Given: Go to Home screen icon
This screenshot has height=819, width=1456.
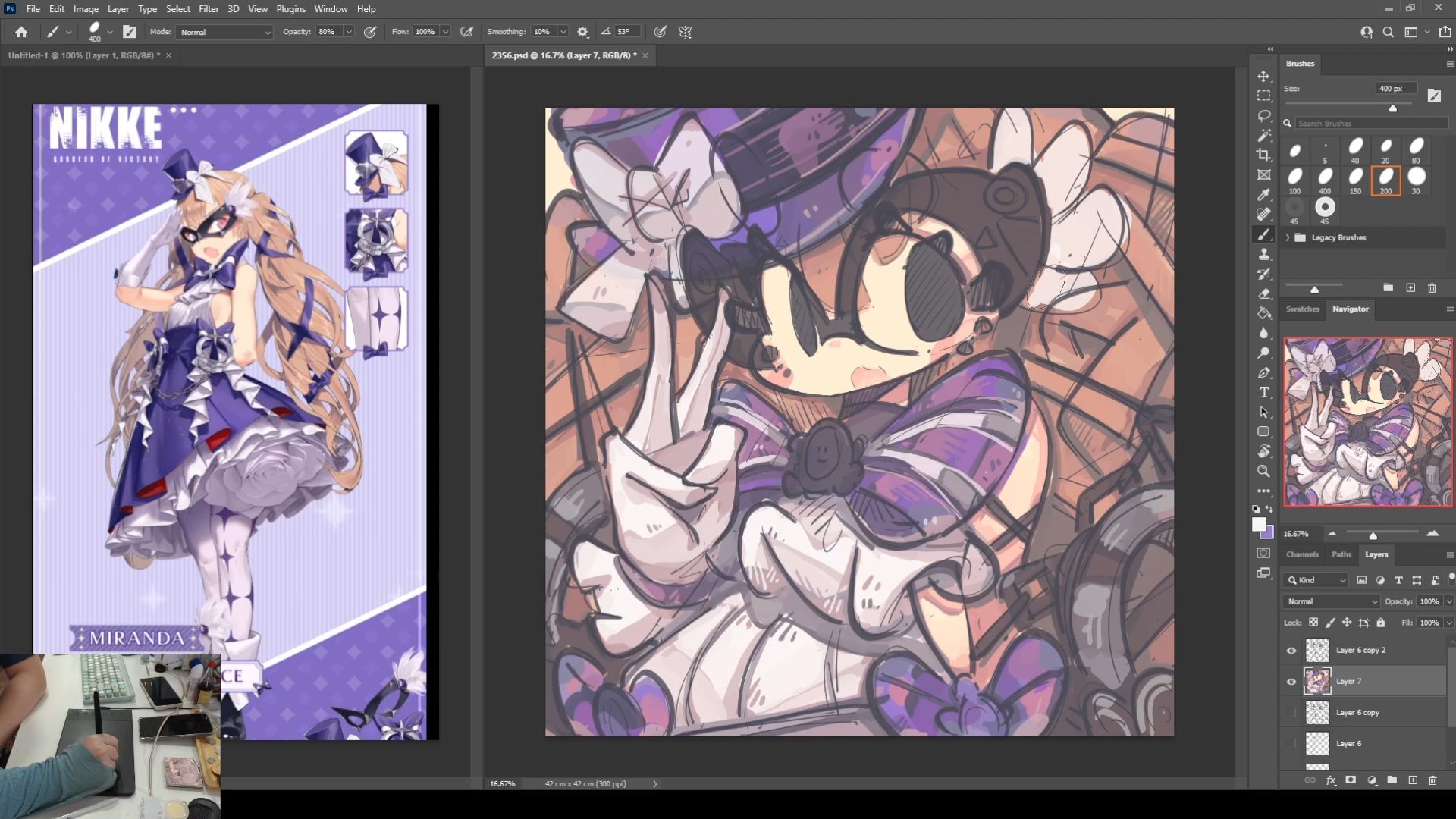Looking at the screenshot, I should click(21, 32).
